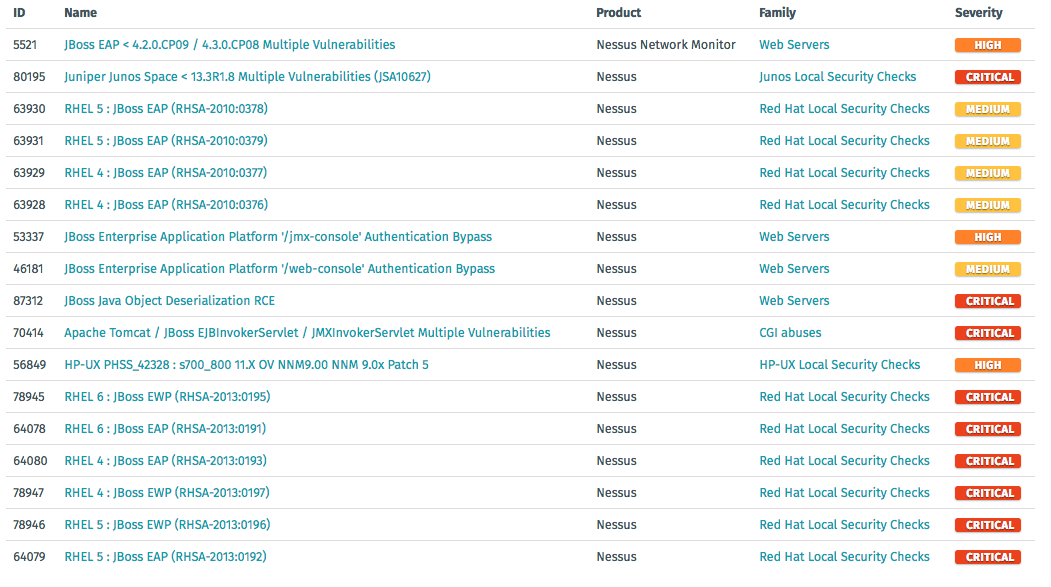
Task: Click the Product column header
Action: pyautogui.click(x=619, y=13)
